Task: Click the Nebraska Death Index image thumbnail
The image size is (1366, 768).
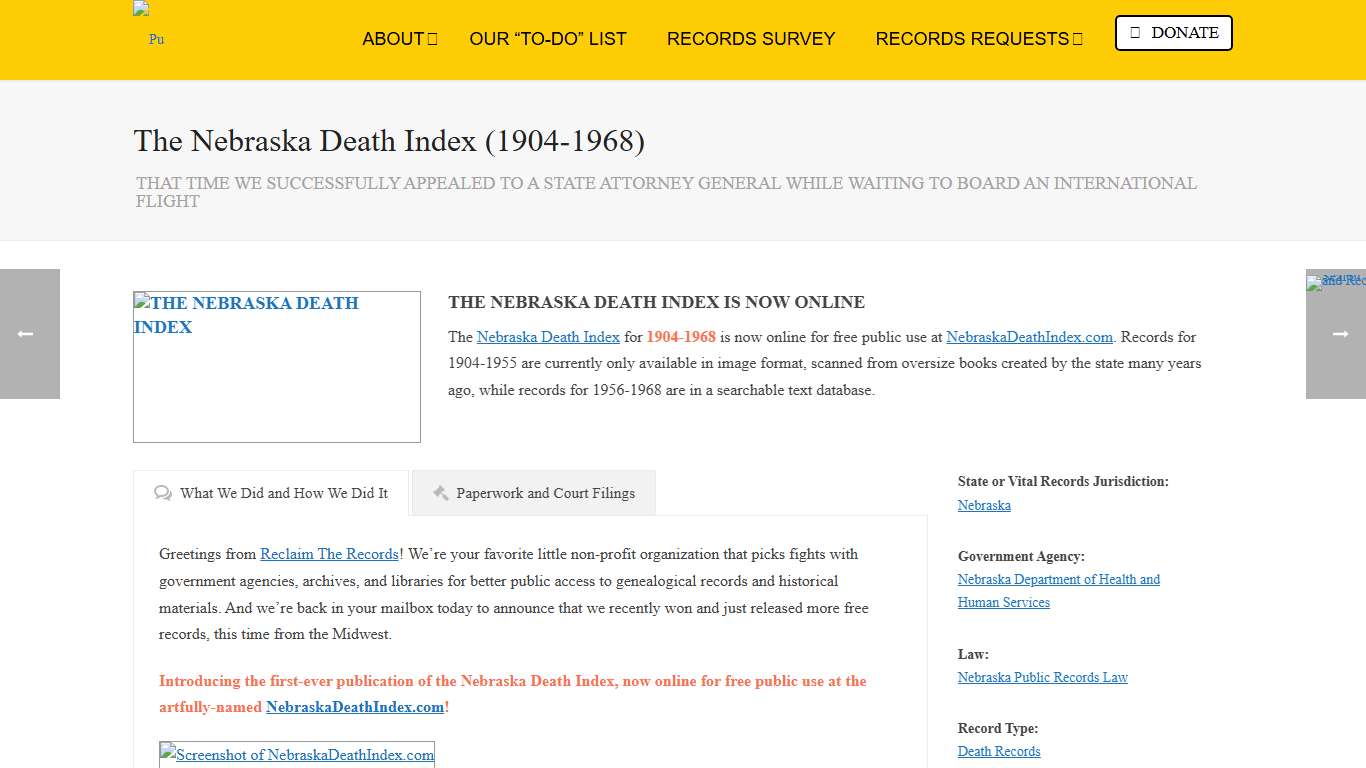Action: point(276,367)
